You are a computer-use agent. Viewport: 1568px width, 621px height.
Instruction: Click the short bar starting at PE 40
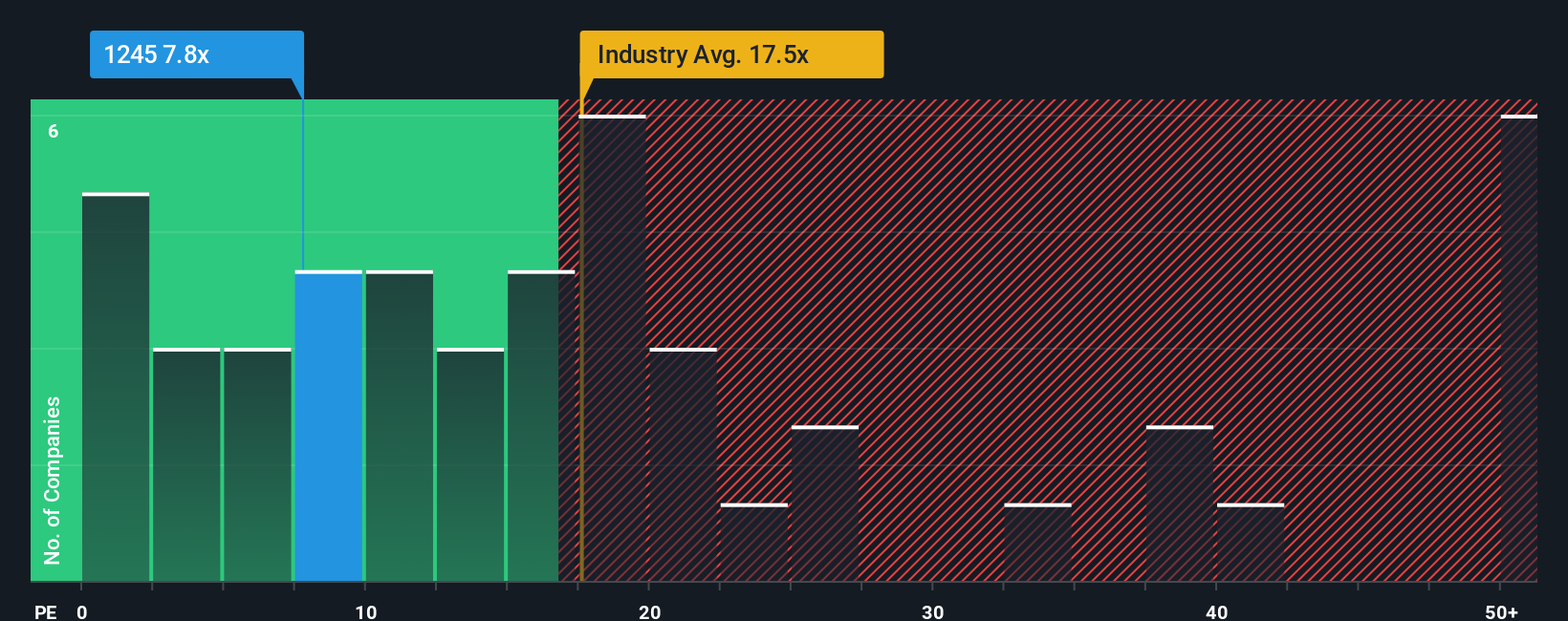[1251, 543]
